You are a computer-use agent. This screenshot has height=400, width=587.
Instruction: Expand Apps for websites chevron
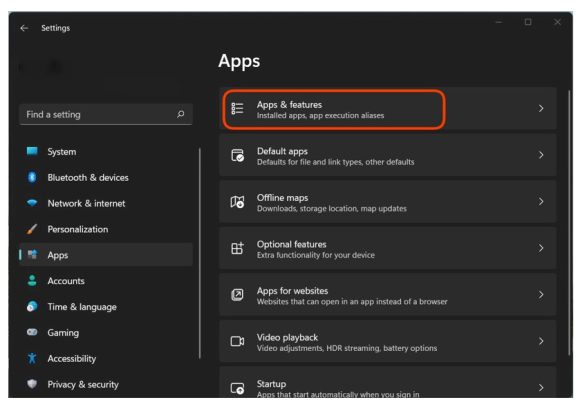click(541, 295)
